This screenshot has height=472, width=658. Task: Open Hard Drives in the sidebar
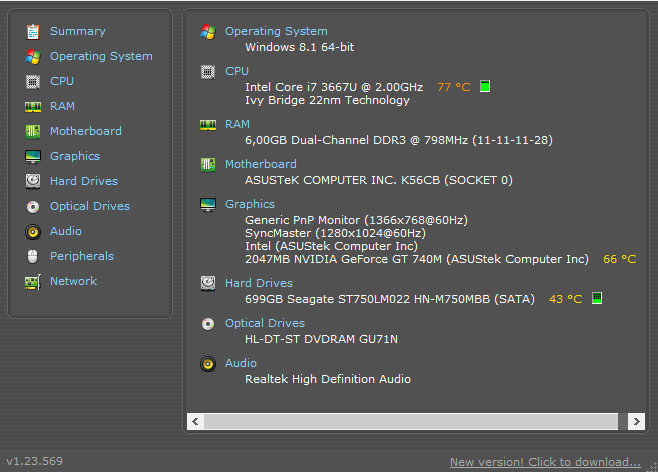(x=84, y=181)
